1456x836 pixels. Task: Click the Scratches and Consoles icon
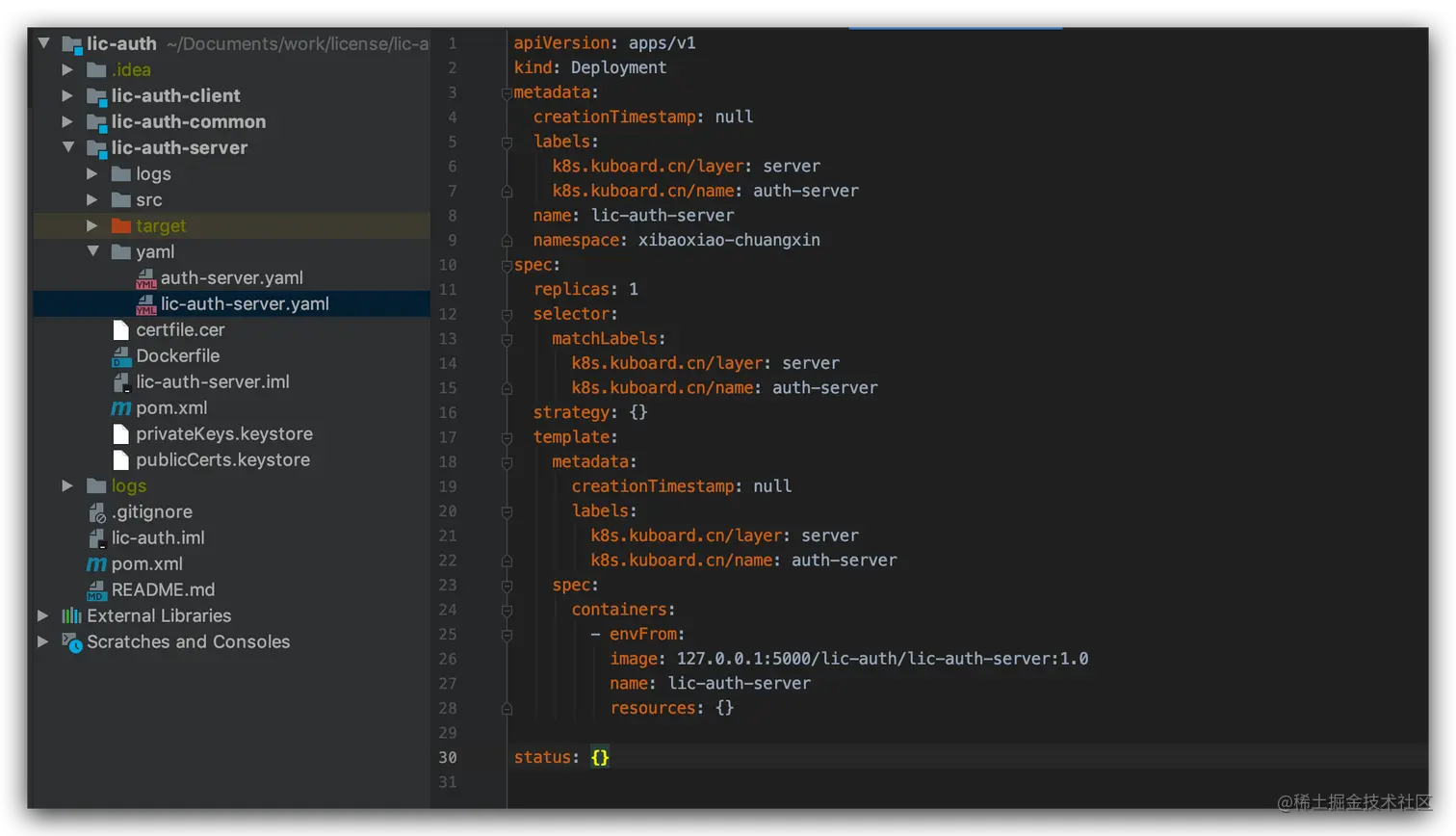coord(72,642)
